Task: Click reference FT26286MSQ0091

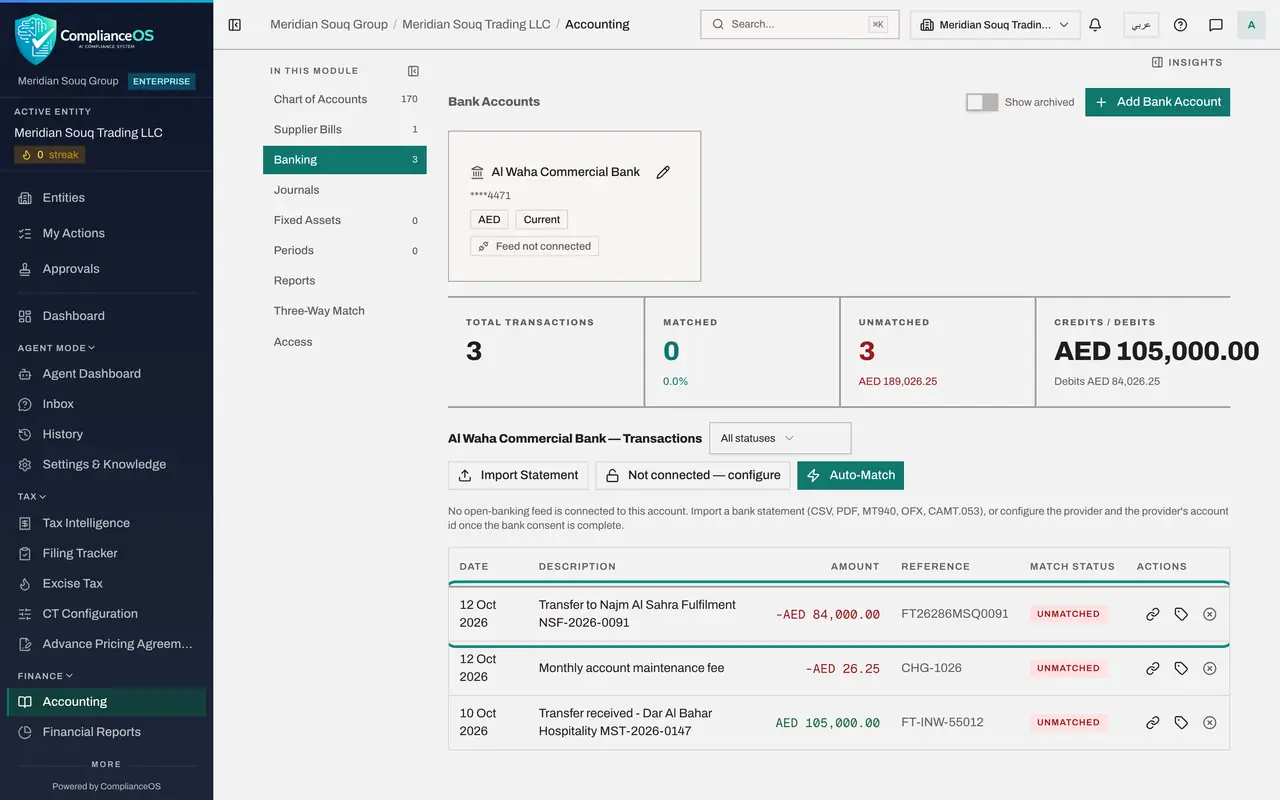Action: [x=955, y=614]
